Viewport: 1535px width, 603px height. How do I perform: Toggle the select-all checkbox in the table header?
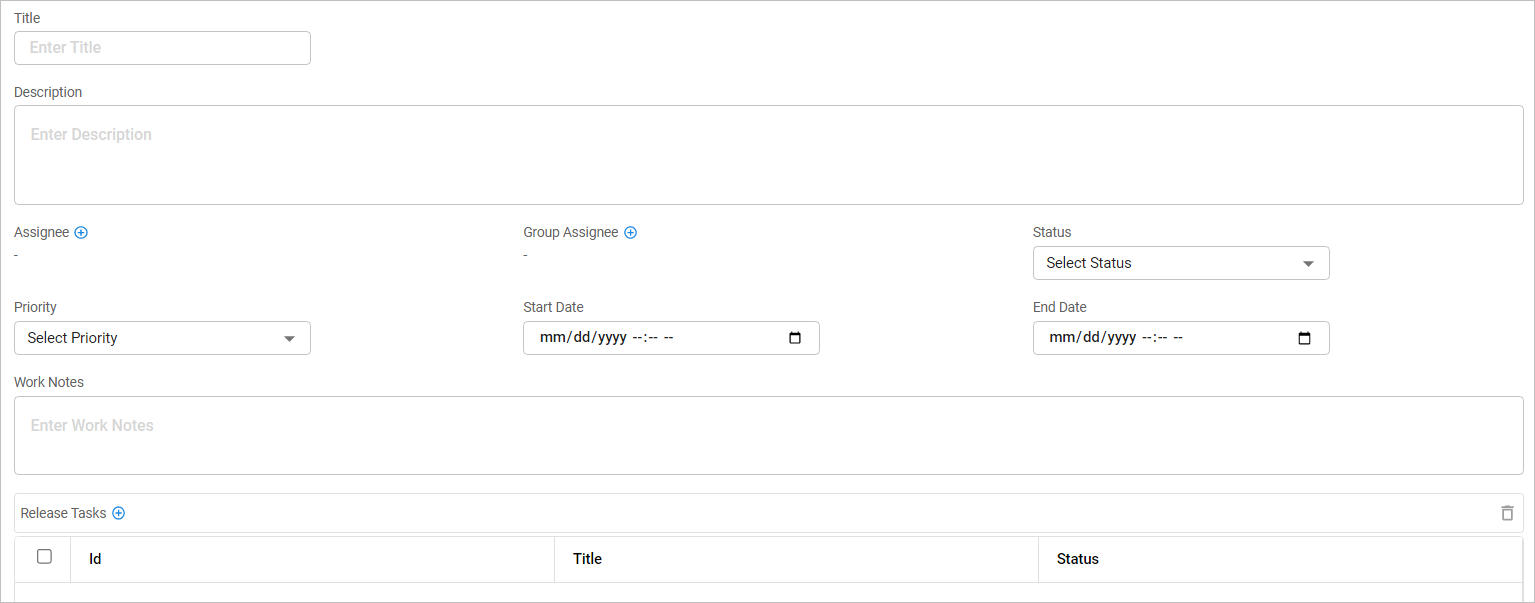44,557
